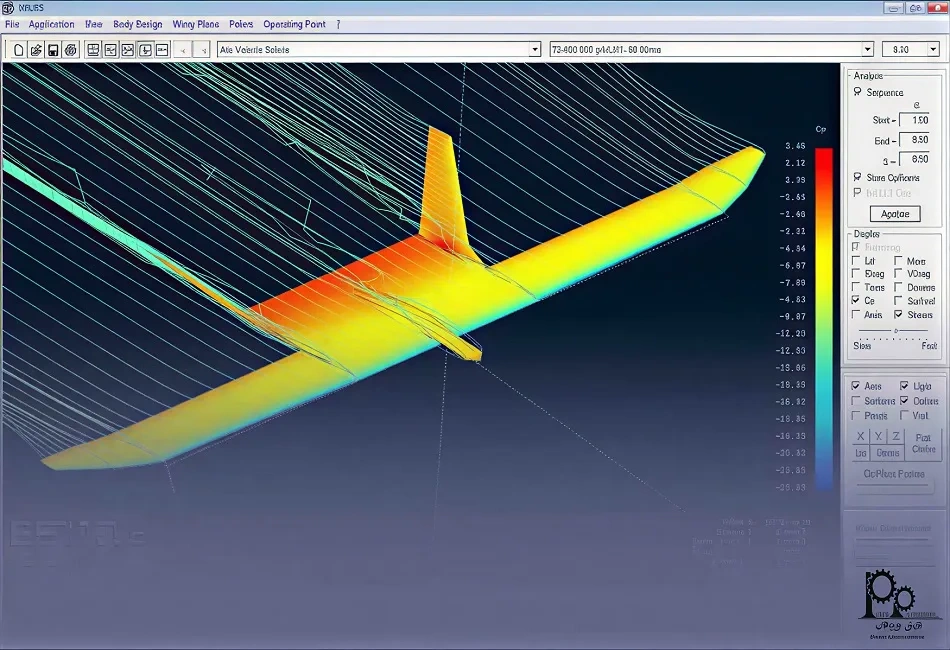
Task: Click the Open file toolbar icon
Action: click(x=36, y=49)
